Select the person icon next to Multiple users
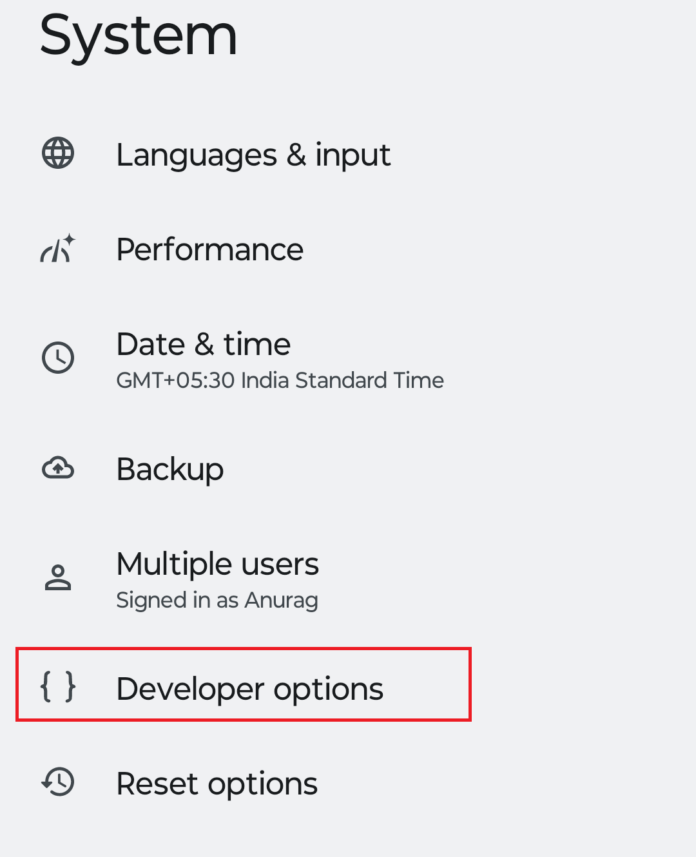696x857 pixels. click(x=58, y=577)
